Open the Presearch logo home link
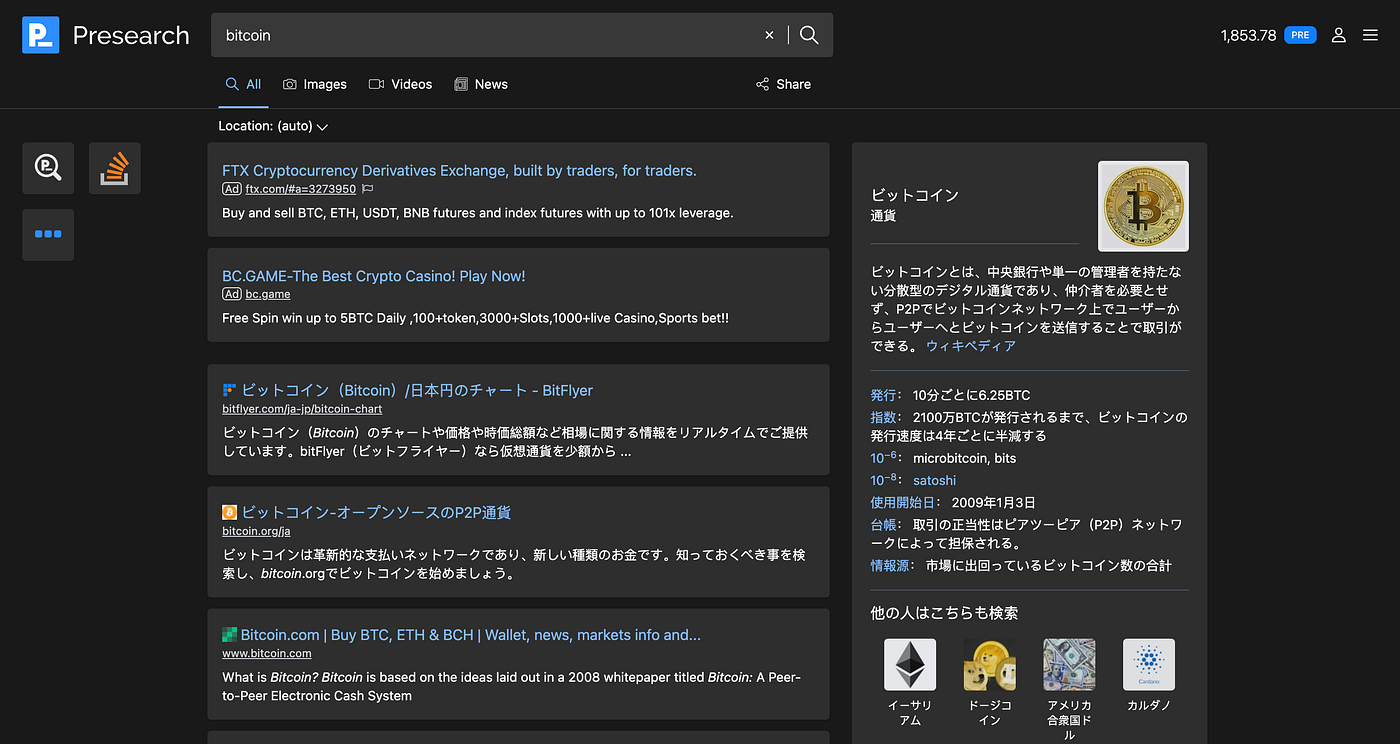Viewport: 1400px width, 744px height. pyautogui.click(x=105, y=35)
